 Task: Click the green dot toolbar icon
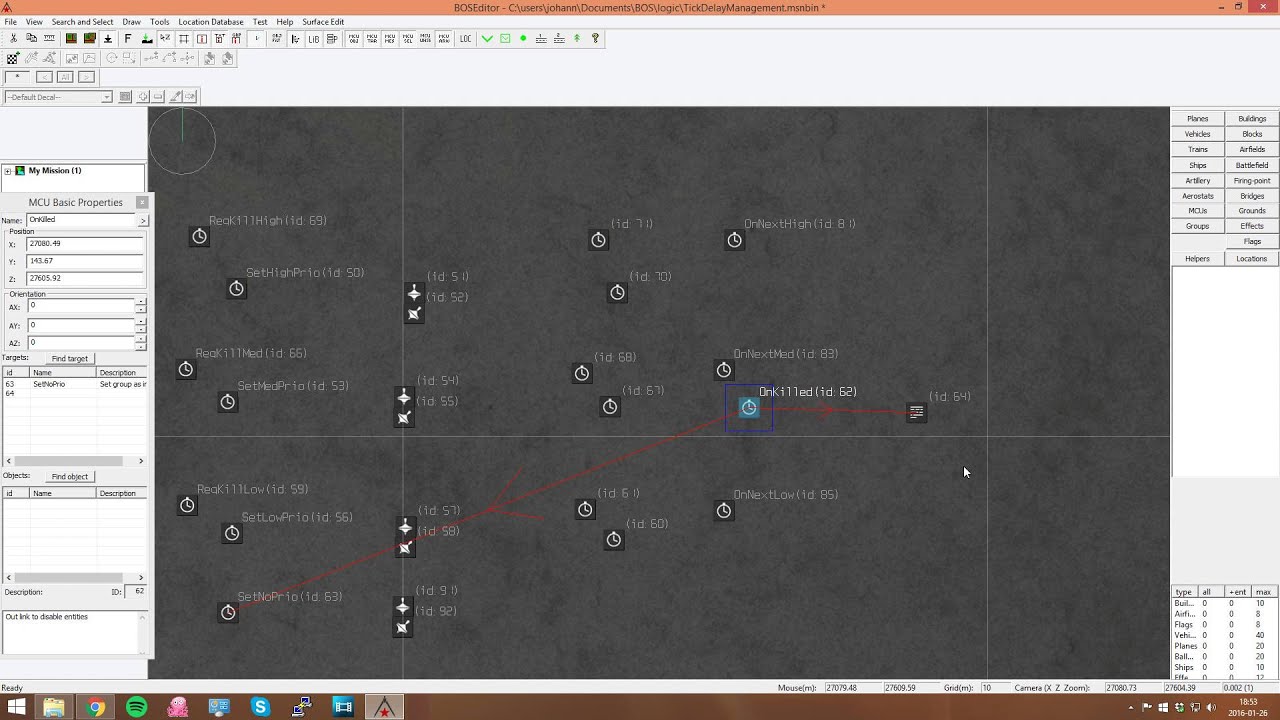(523, 39)
